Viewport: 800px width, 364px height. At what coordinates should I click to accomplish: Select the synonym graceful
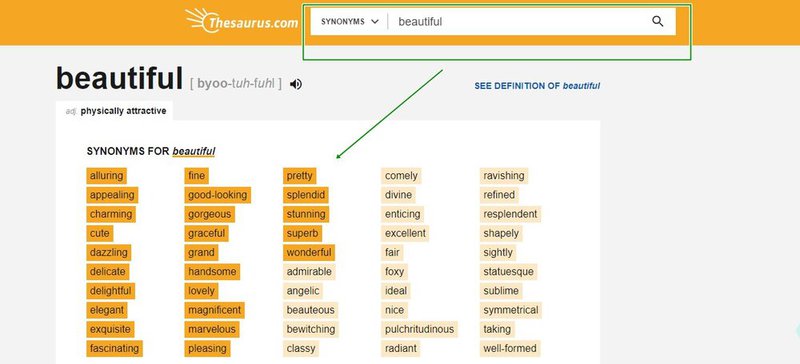click(x=206, y=233)
